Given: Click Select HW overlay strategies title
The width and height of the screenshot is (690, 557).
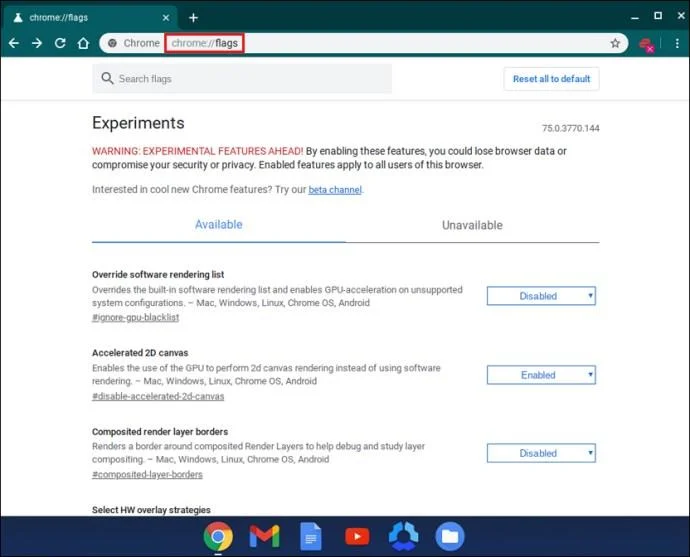Looking at the screenshot, I should coord(151,510).
